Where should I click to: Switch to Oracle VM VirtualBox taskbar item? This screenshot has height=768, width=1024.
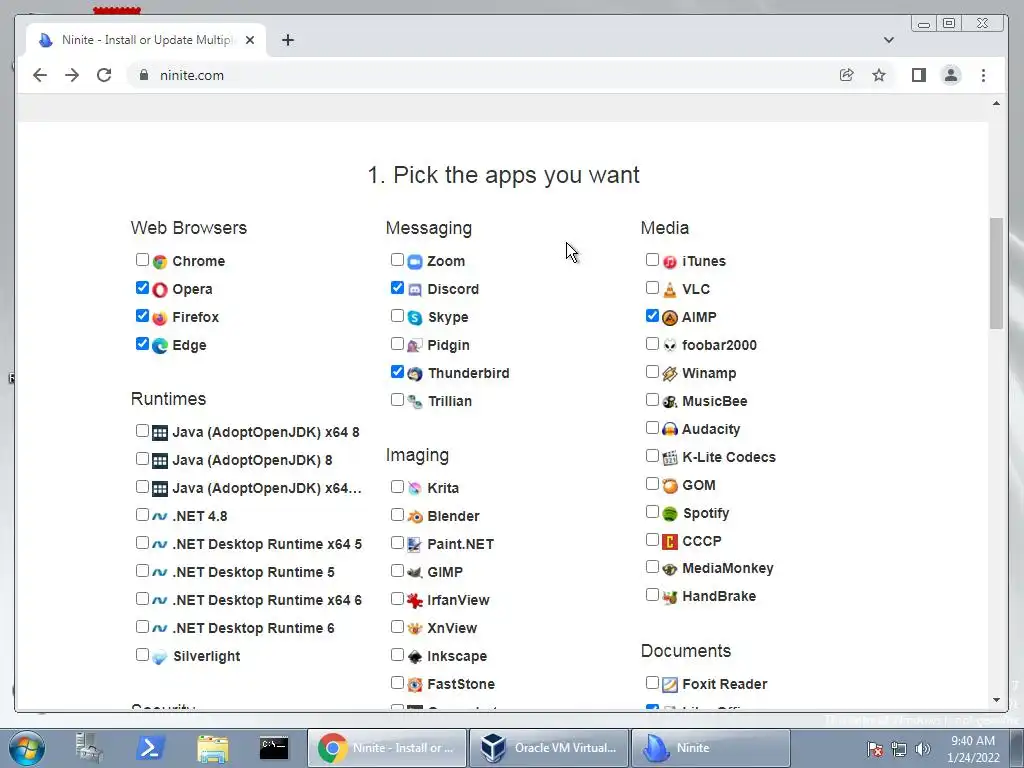(x=549, y=748)
